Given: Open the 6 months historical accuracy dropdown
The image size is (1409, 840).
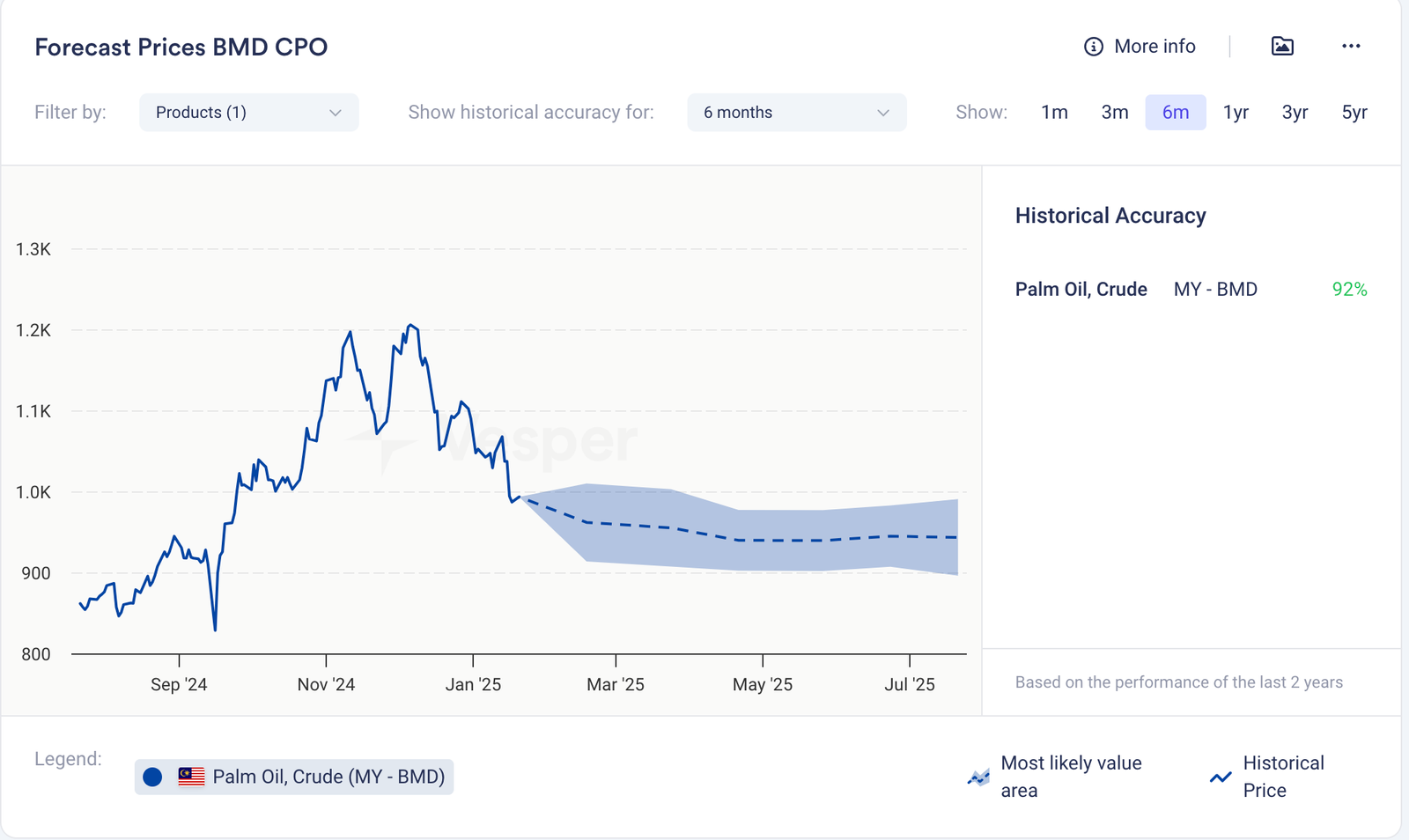Looking at the screenshot, I should click(x=796, y=113).
